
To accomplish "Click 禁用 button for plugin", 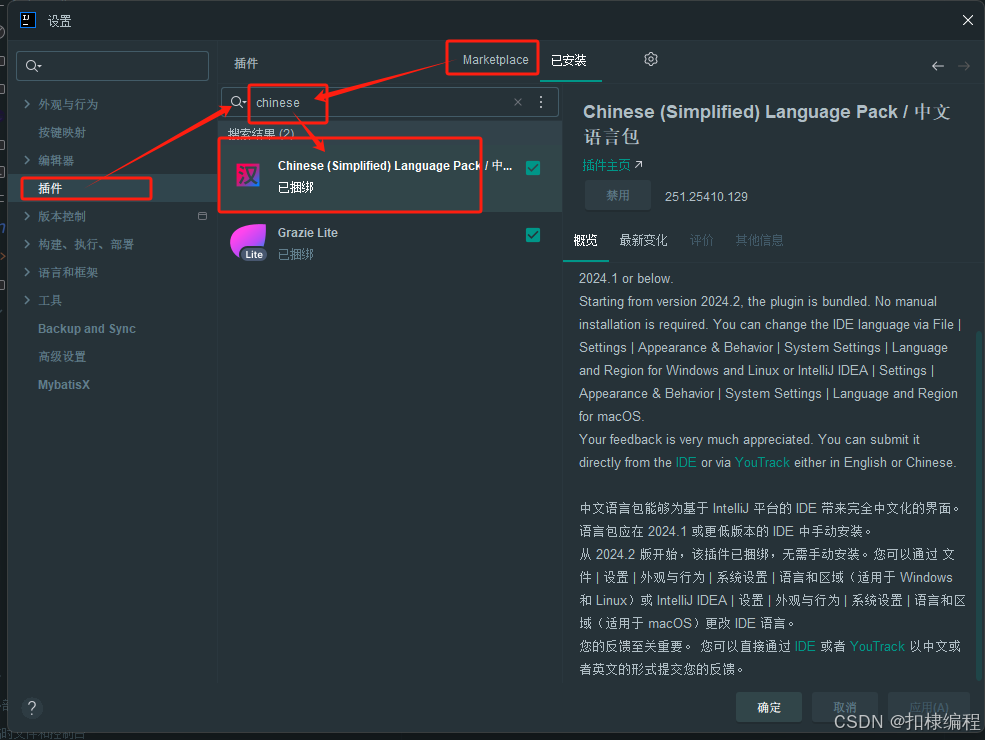I will tap(618, 195).
